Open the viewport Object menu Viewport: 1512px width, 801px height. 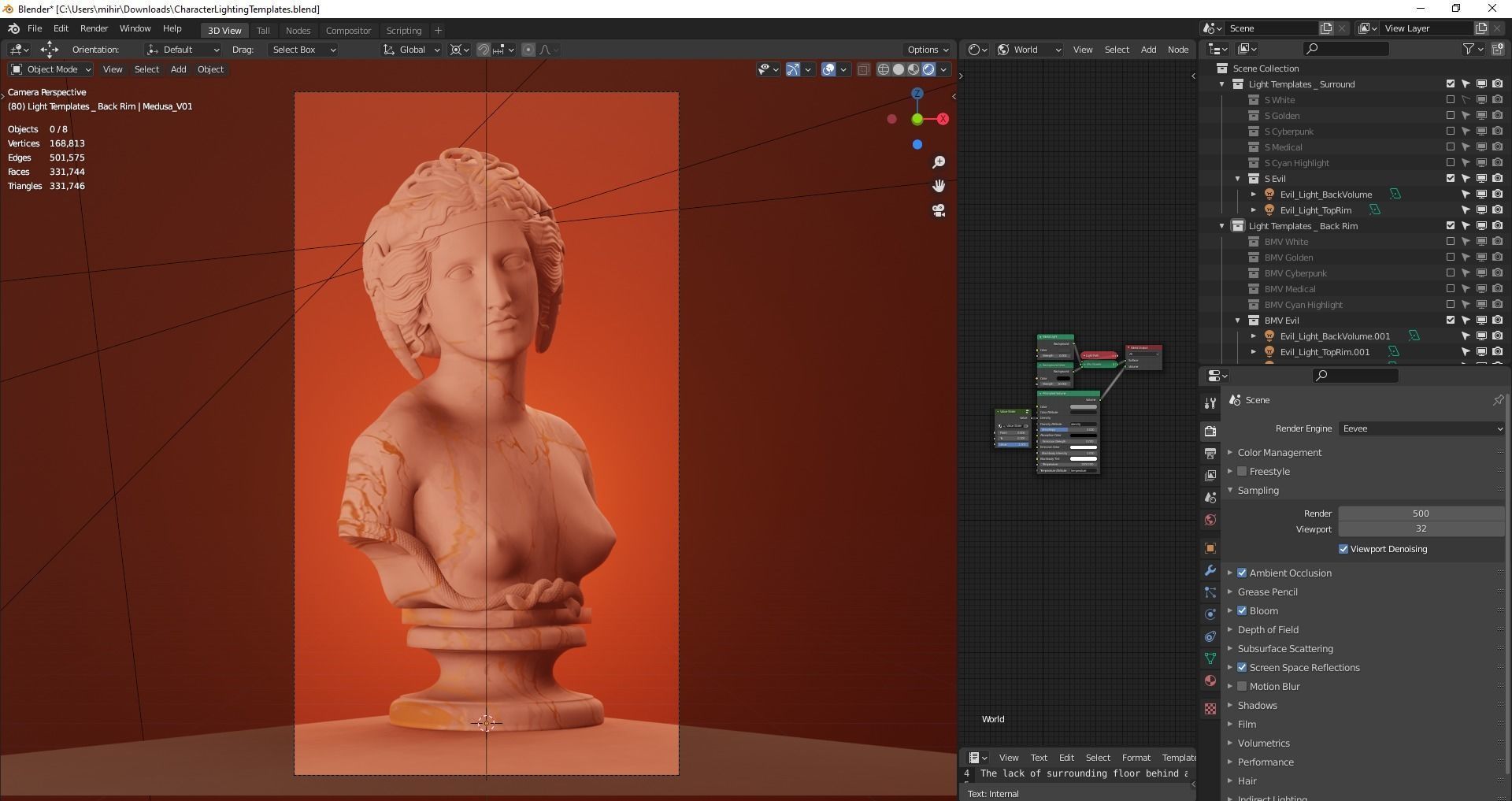(210, 69)
